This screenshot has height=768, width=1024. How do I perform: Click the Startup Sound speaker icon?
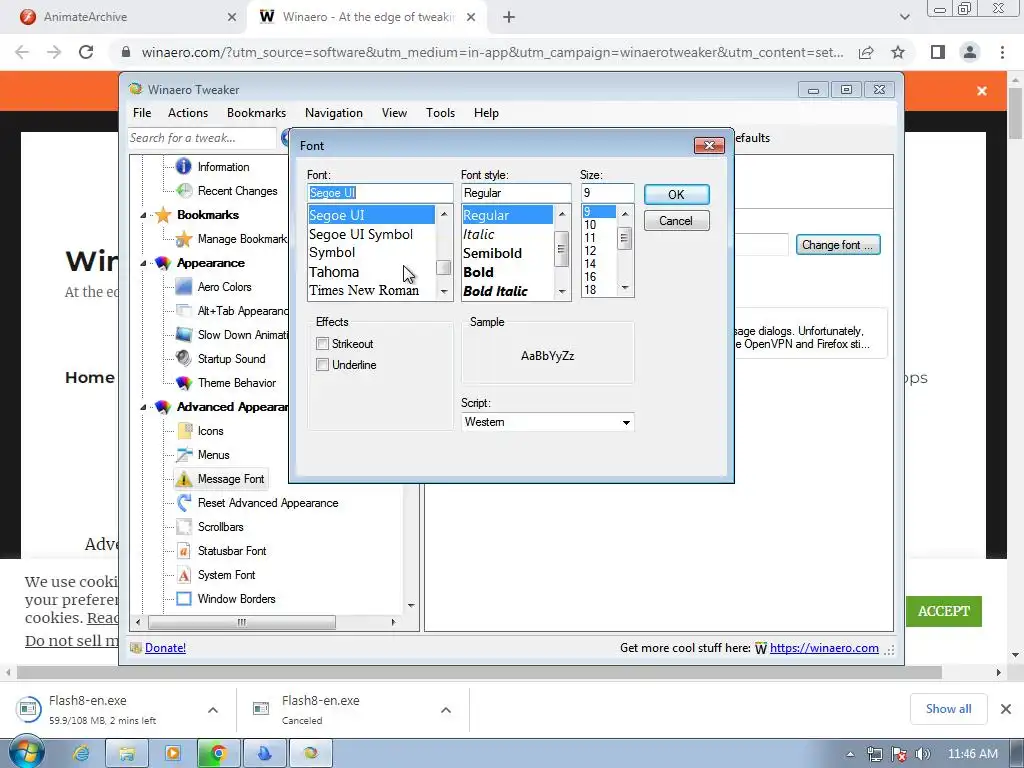pyautogui.click(x=184, y=359)
